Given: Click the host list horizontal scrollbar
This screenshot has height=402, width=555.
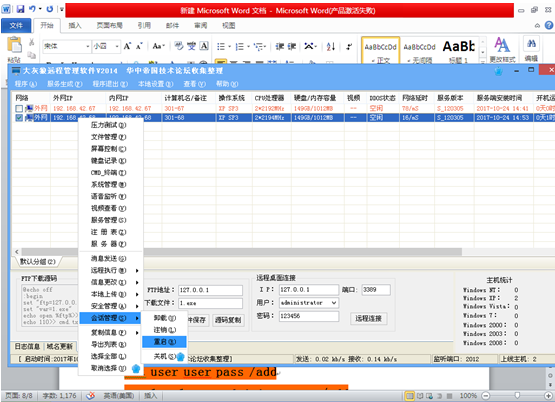Looking at the screenshot, I should 241,252.
